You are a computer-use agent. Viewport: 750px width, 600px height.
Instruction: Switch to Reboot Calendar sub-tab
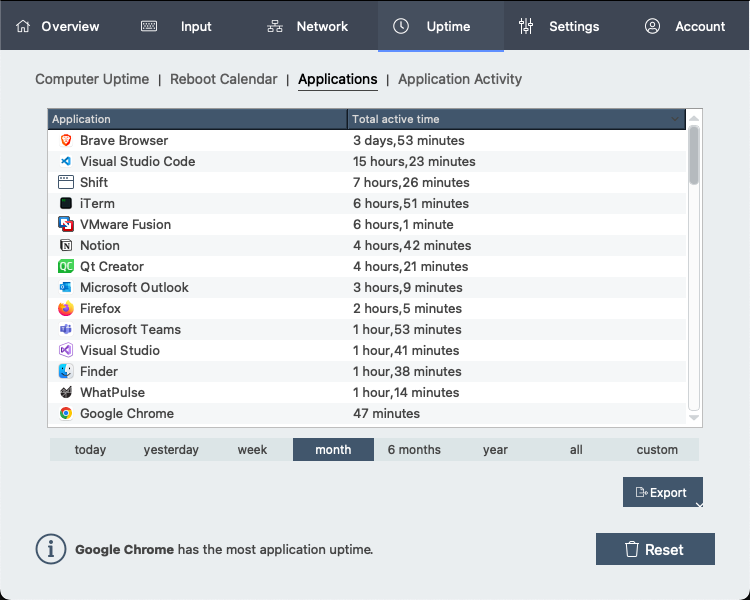coord(224,79)
